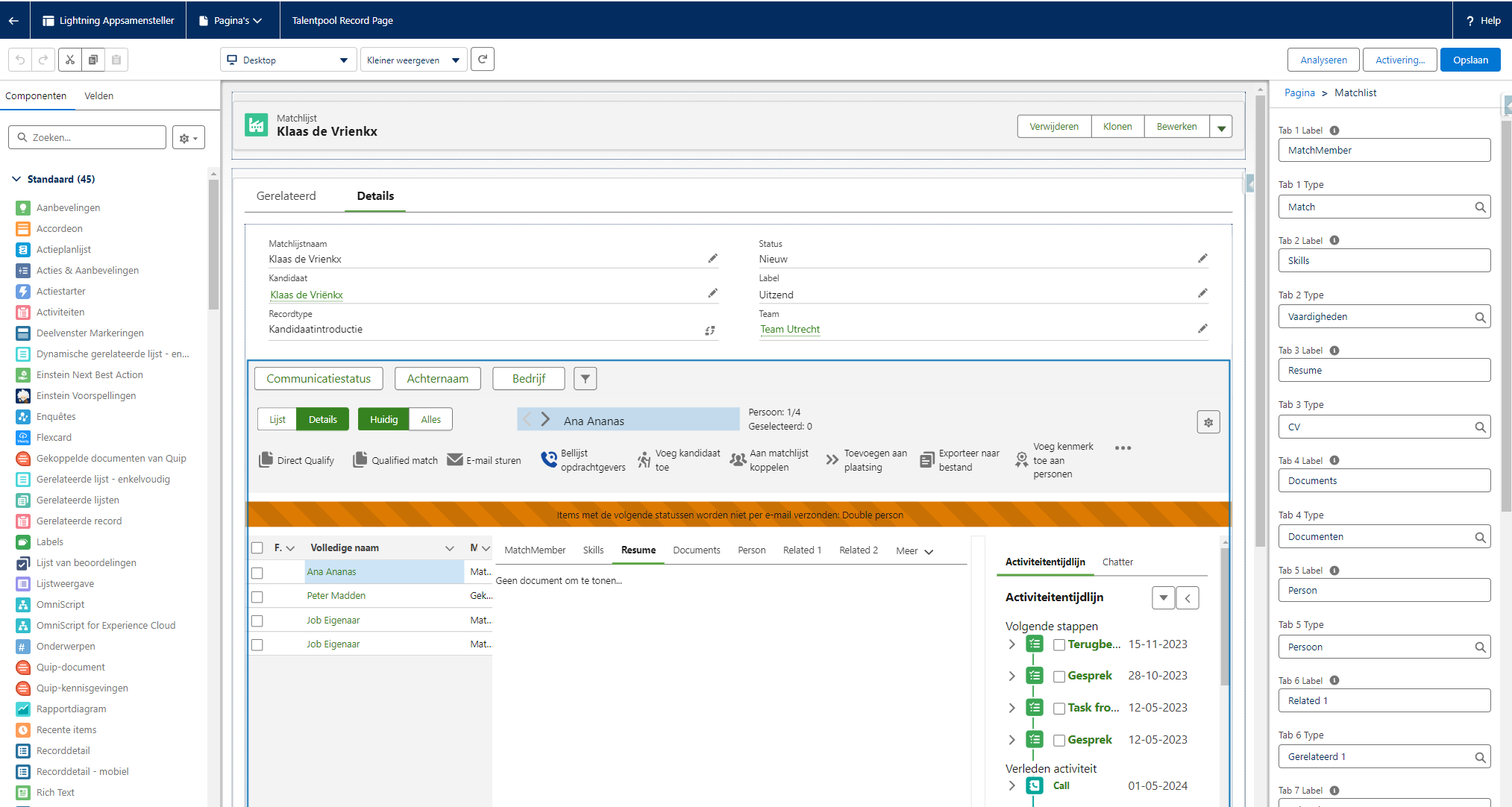Click the filter funnel icon
This screenshot has height=807, width=1512.
click(586, 379)
